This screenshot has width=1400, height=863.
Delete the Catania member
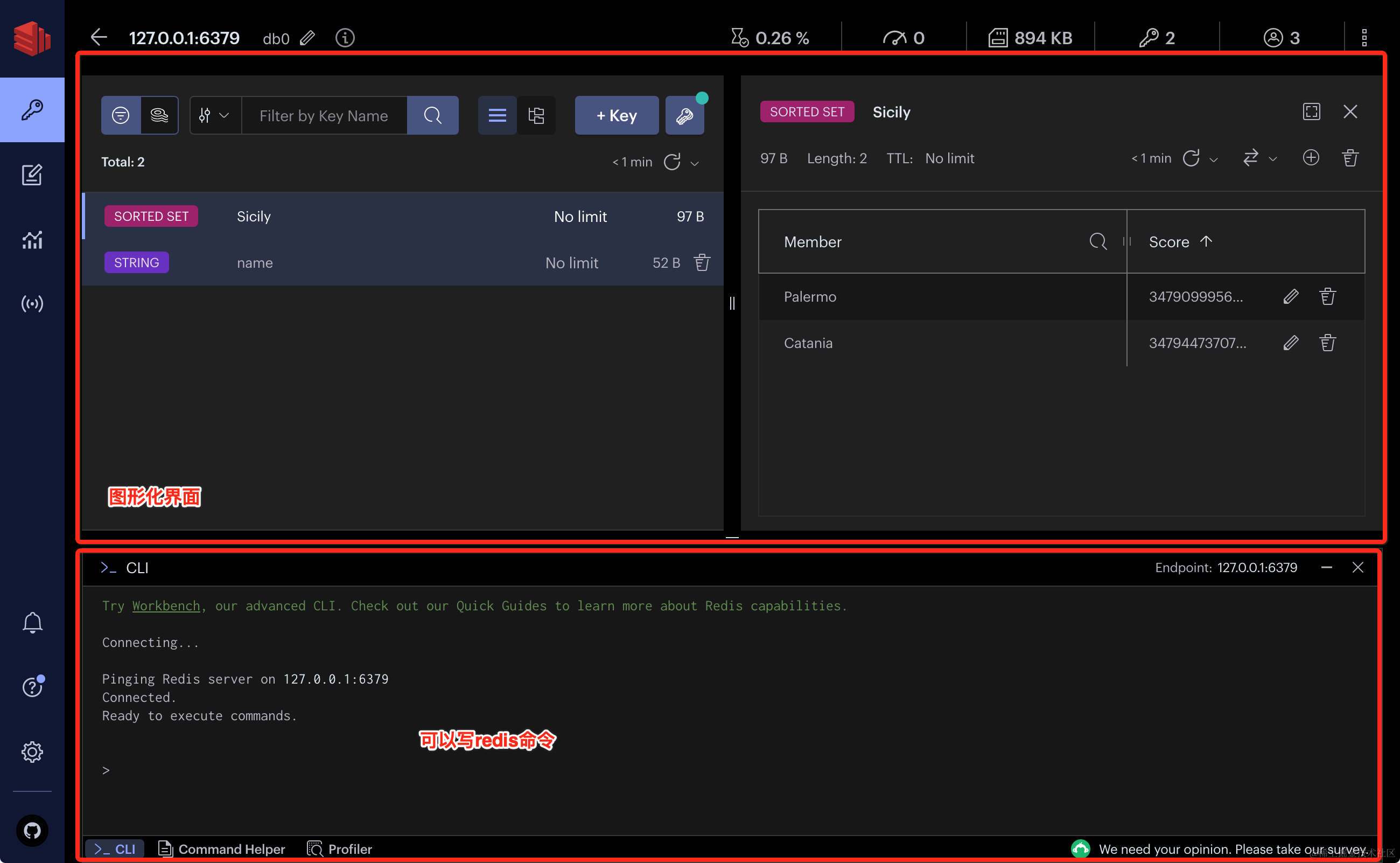[x=1327, y=343]
